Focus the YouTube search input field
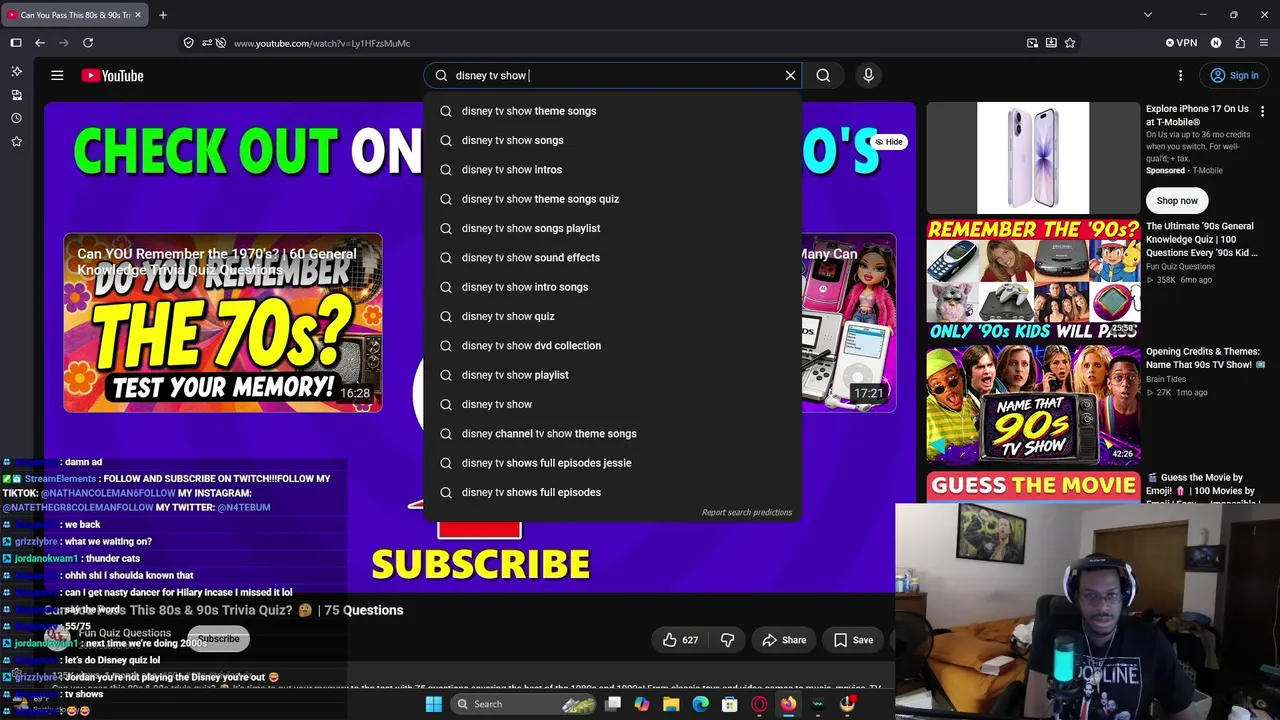1280x720 pixels. [x=616, y=75]
